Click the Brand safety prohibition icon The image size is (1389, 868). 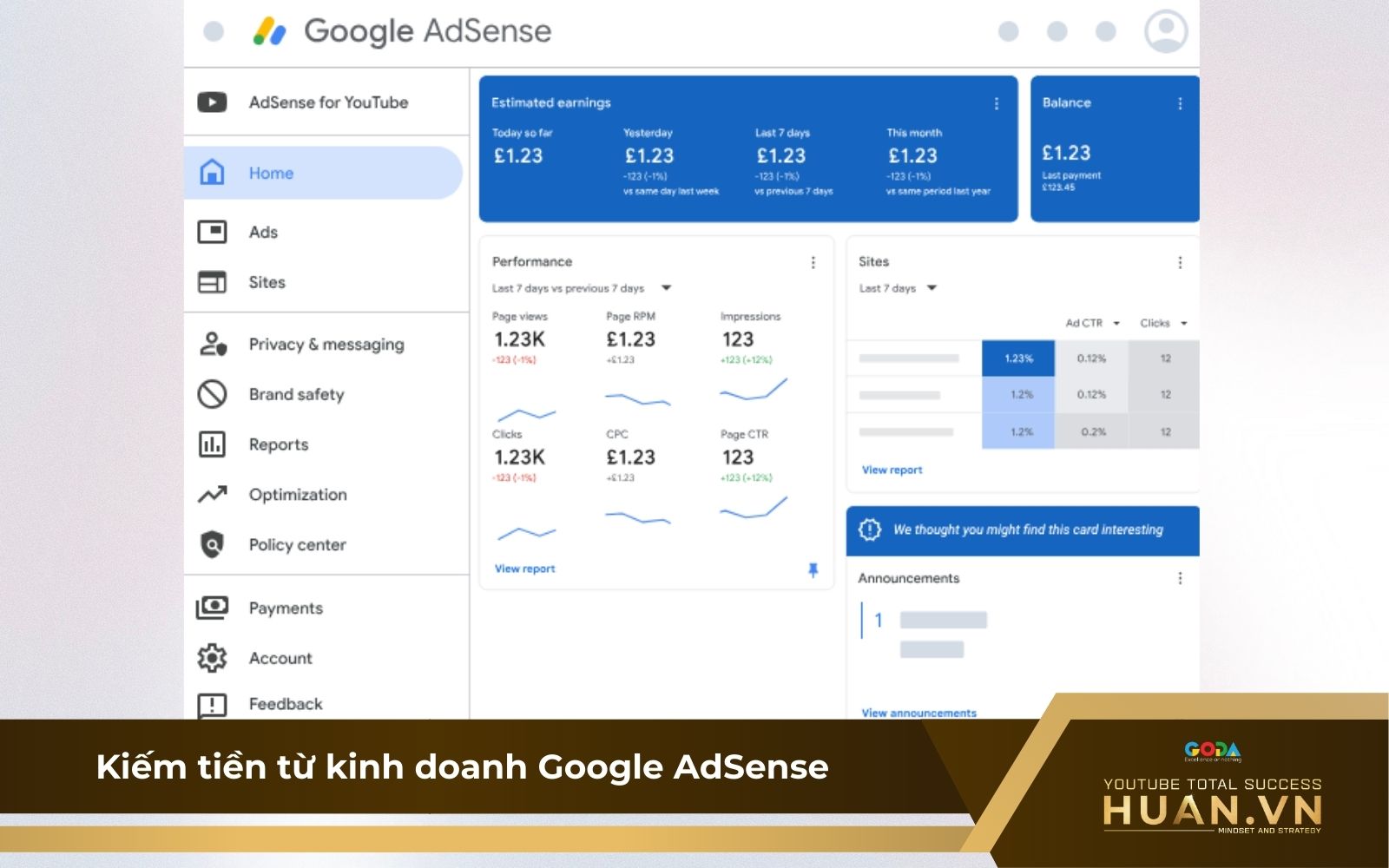(x=211, y=394)
